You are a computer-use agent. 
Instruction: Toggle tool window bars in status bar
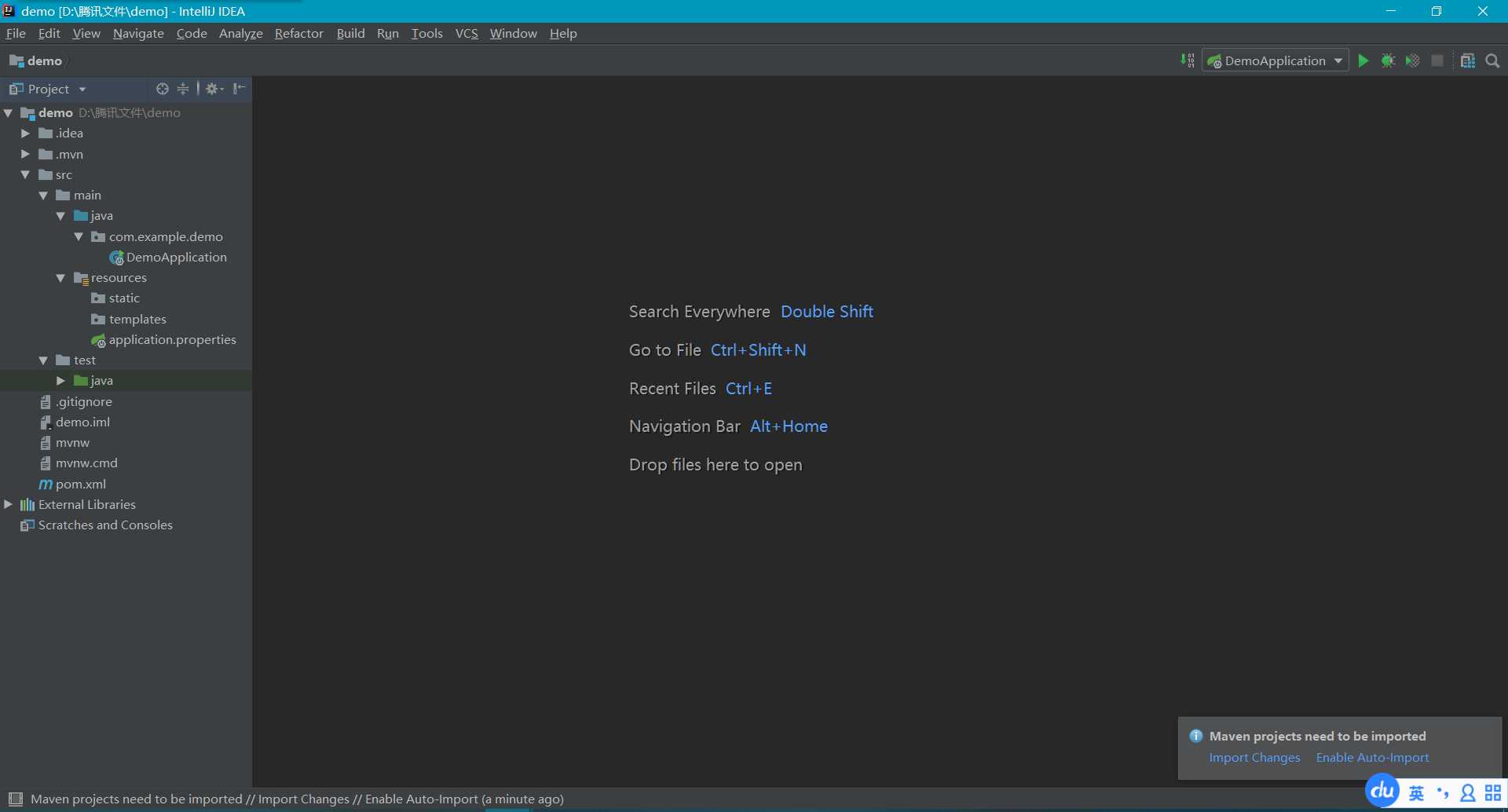(x=15, y=799)
